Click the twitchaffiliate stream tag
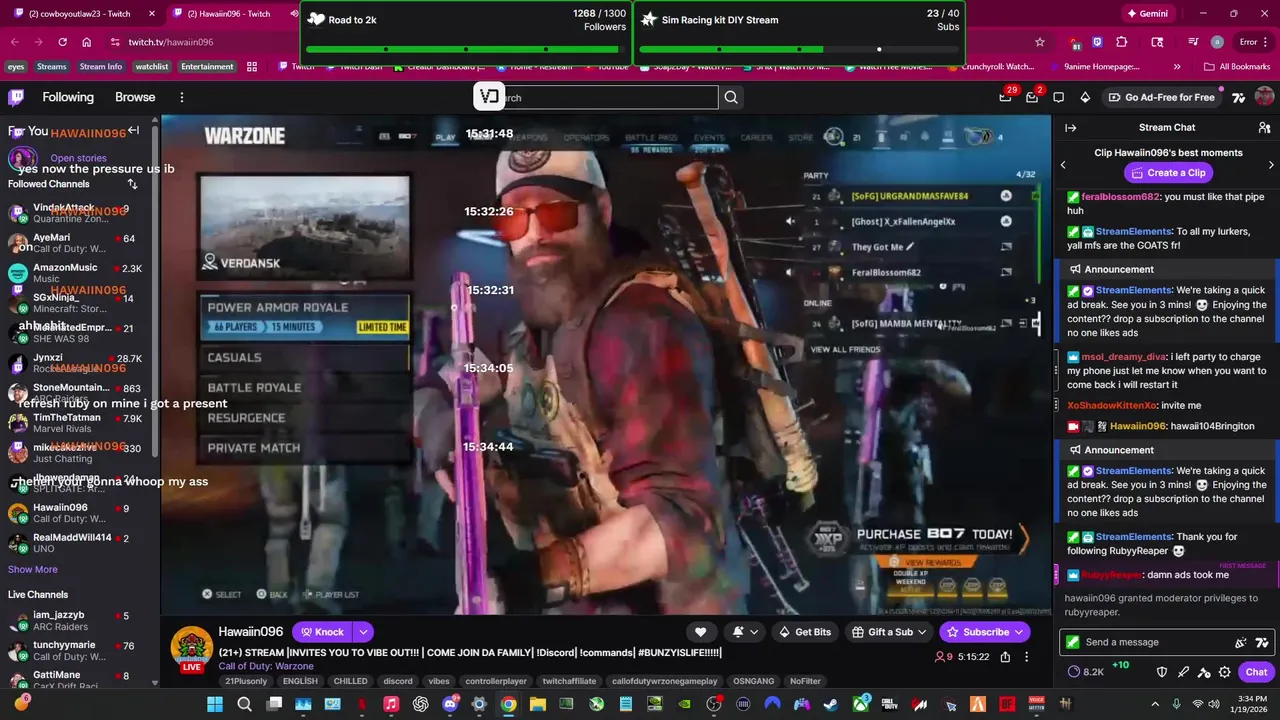This screenshot has height=720, width=1280. tap(569, 681)
